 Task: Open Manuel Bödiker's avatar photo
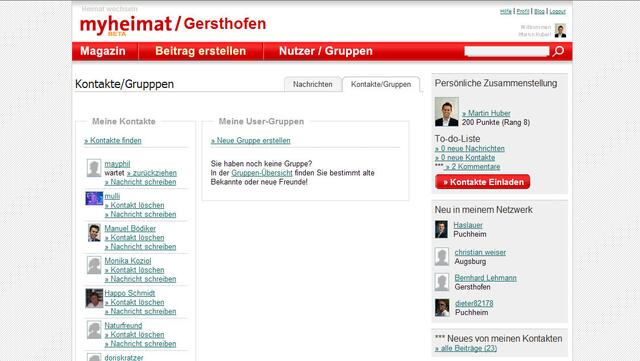[x=94, y=232]
